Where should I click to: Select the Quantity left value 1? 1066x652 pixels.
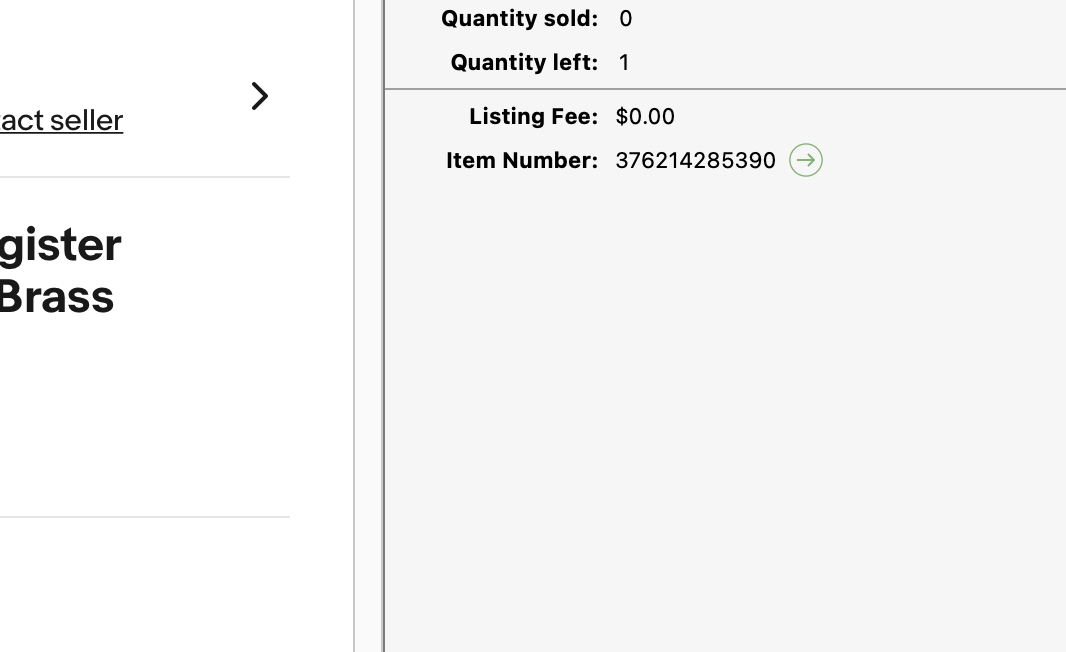pos(624,63)
